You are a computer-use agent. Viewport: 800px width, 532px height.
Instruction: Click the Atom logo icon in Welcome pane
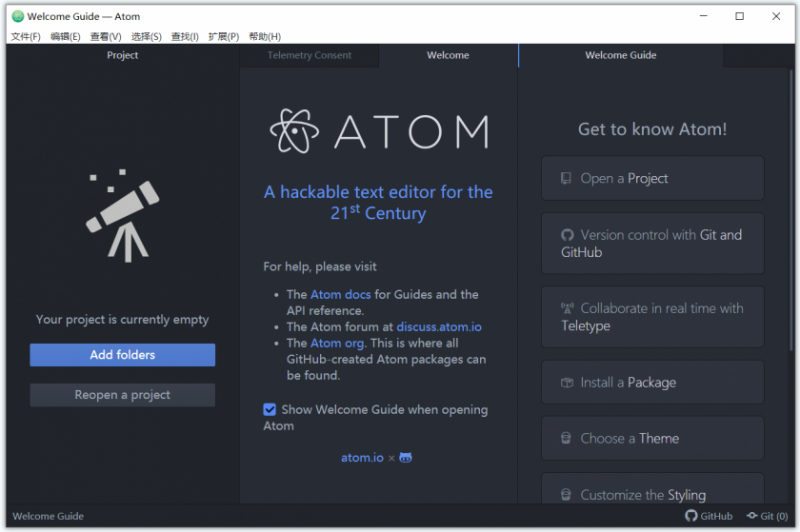coord(294,131)
